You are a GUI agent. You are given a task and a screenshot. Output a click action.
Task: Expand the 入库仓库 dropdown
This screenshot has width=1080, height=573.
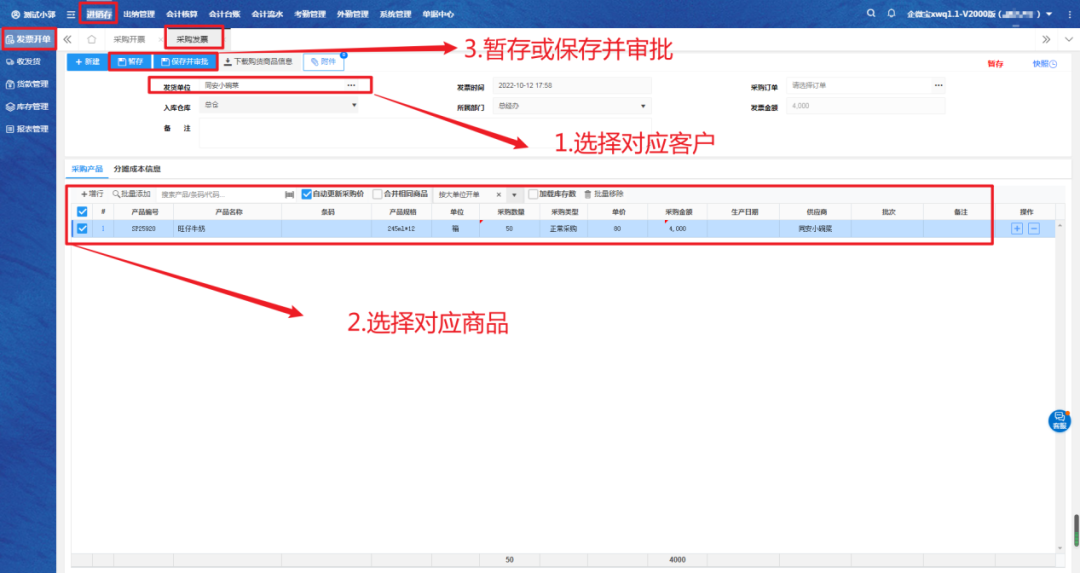click(353, 105)
